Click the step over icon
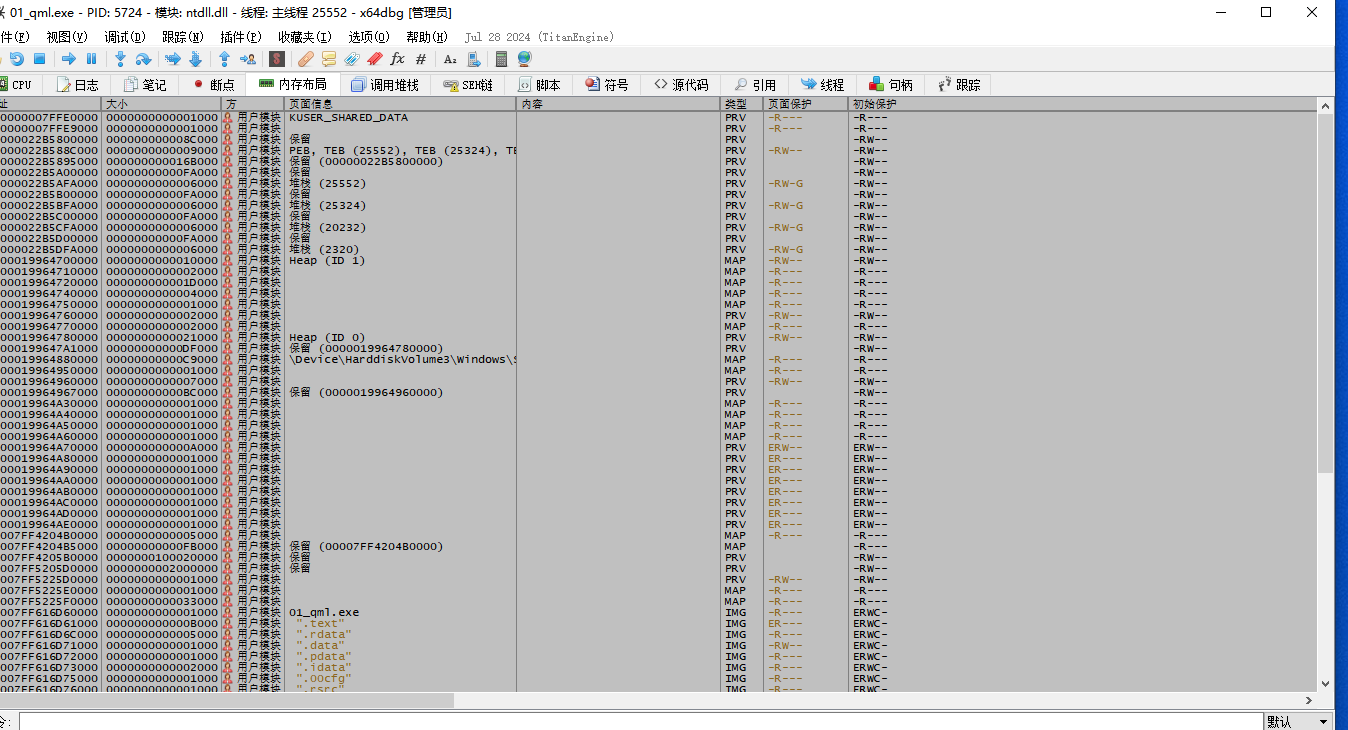Viewport: 1348px width, 730px height. coord(143,59)
